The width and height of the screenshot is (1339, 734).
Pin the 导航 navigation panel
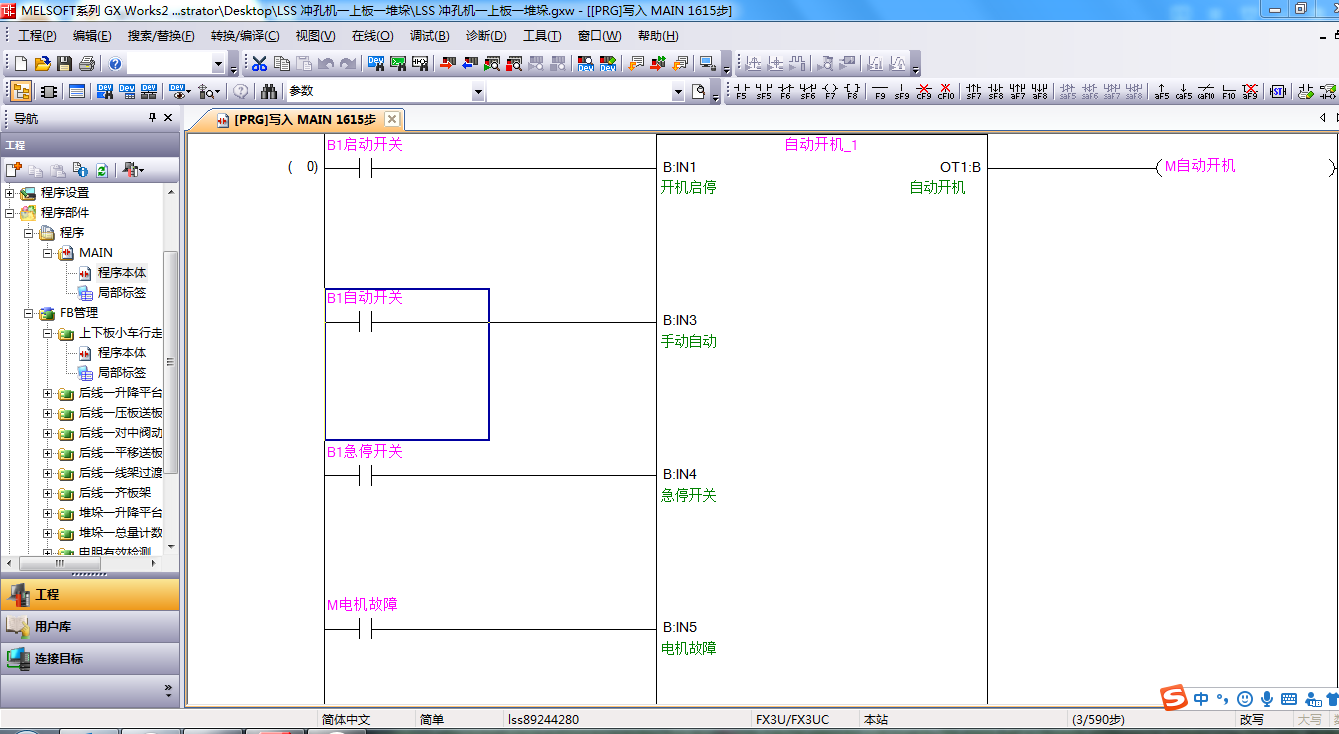(152, 118)
